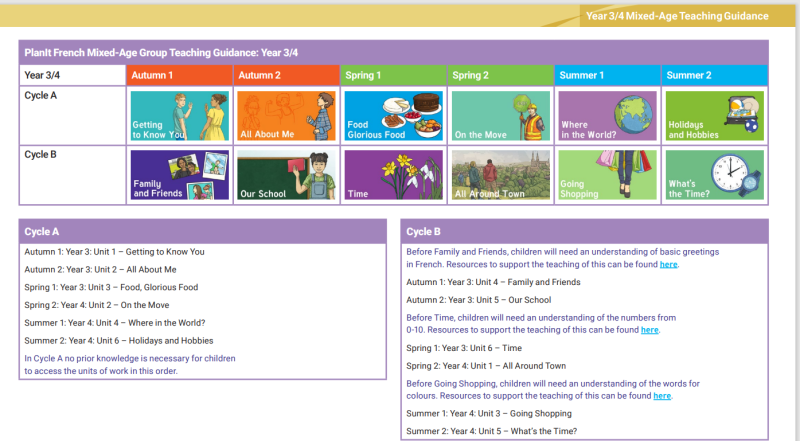Click the 'Before Time, children will need' note
This screenshot has width=800, height=441.
point(541,324)
